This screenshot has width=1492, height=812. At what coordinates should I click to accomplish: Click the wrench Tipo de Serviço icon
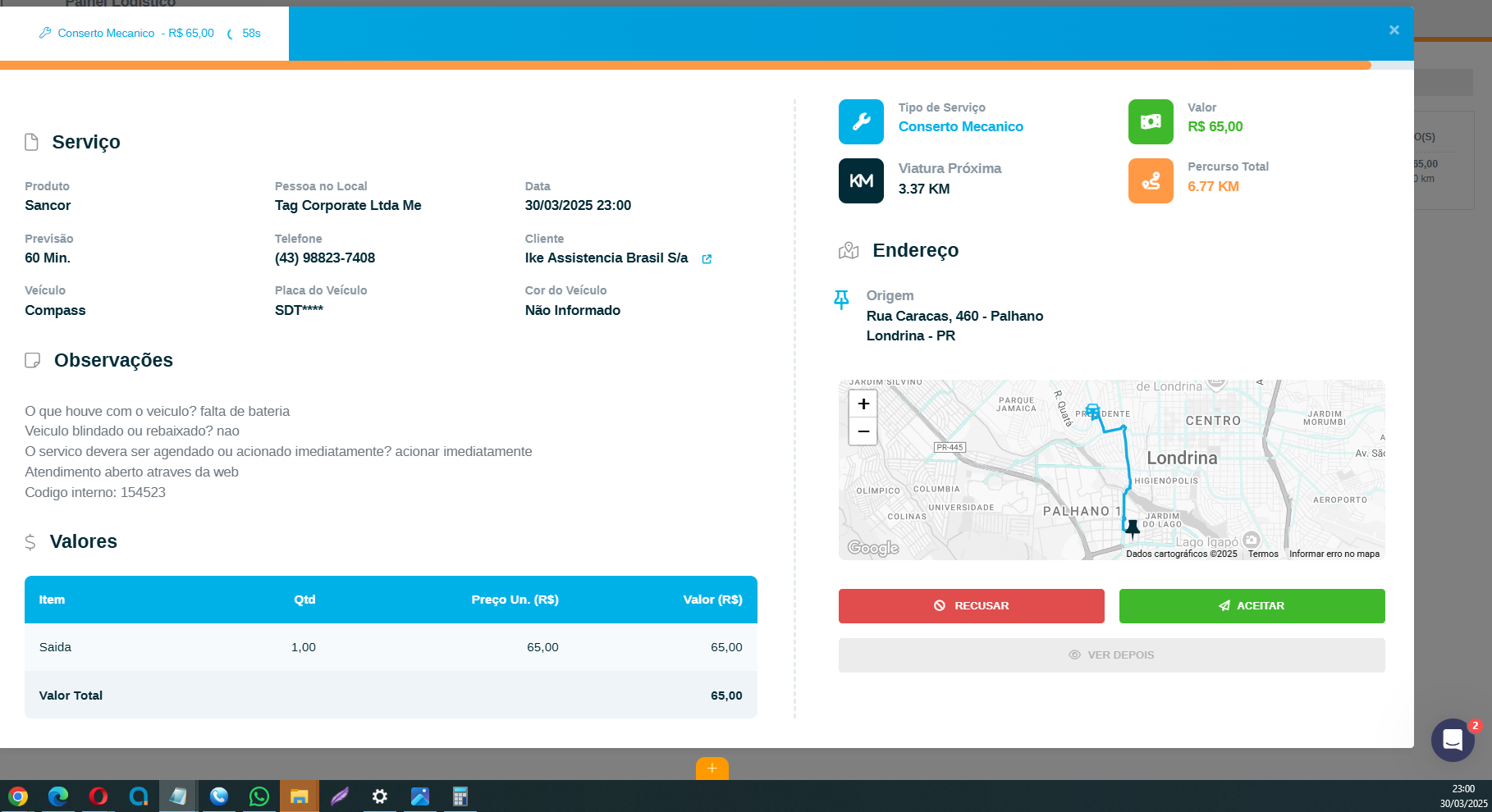[x=861, y=121]
